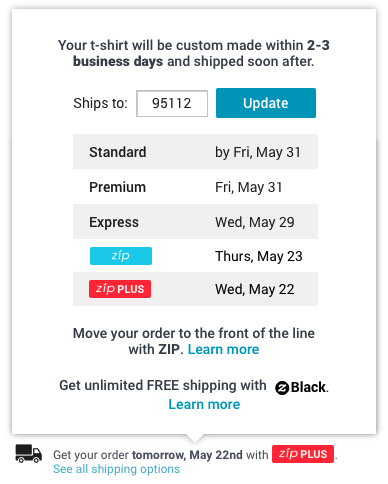Click the Update button
Viewport: 388px width, 484px height.
[x=266, y=103]
